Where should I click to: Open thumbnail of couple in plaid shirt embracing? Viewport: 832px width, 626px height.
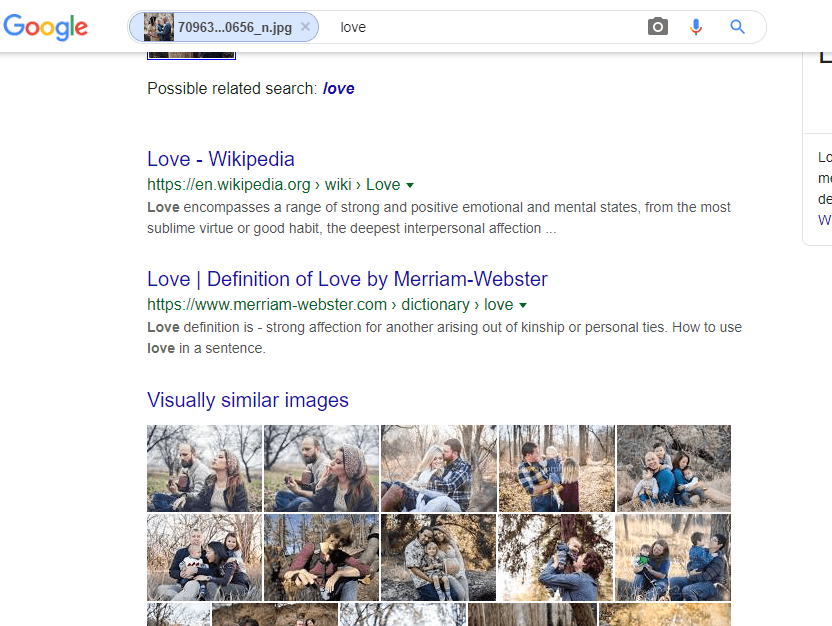coord(439,468)
